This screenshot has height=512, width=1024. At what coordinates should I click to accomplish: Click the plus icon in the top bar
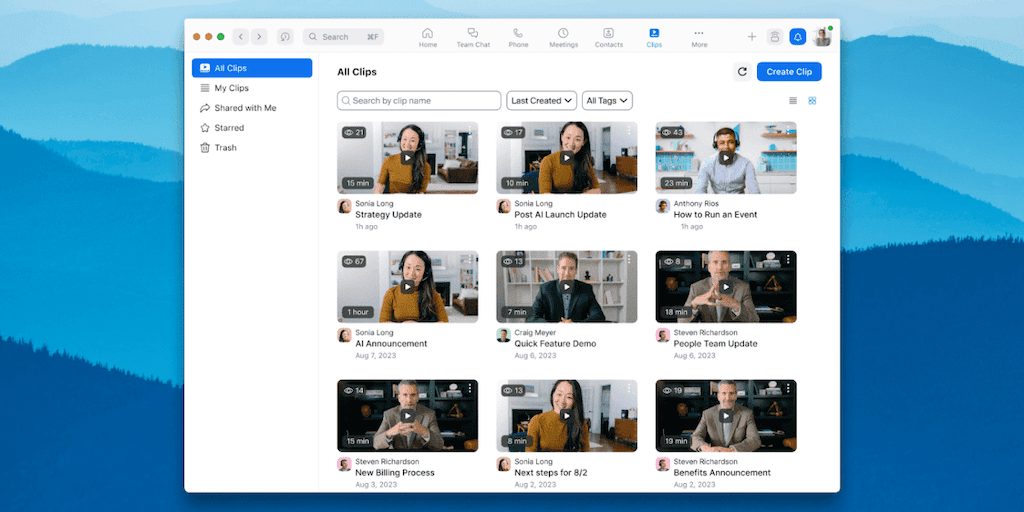(752, 37)
